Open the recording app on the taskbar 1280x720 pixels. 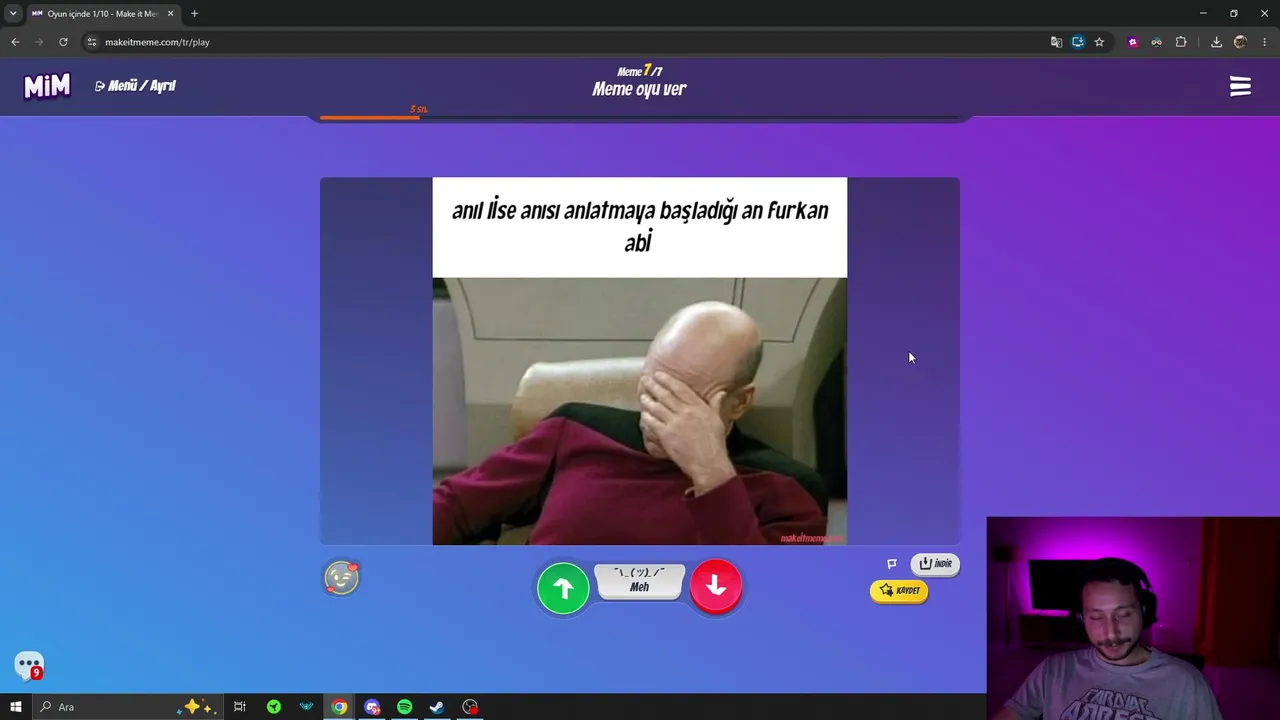tap(470, 707)
